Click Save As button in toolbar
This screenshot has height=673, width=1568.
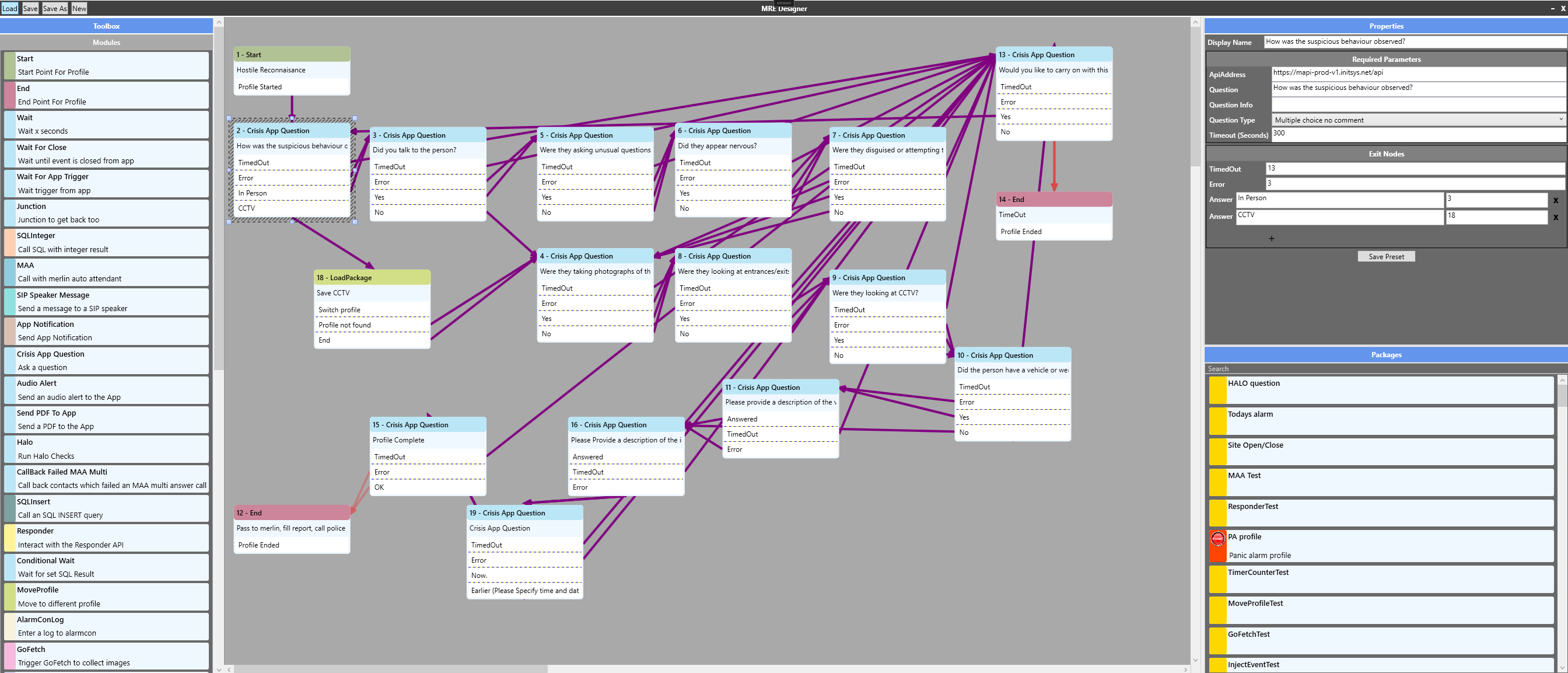(x=53, y=8)
